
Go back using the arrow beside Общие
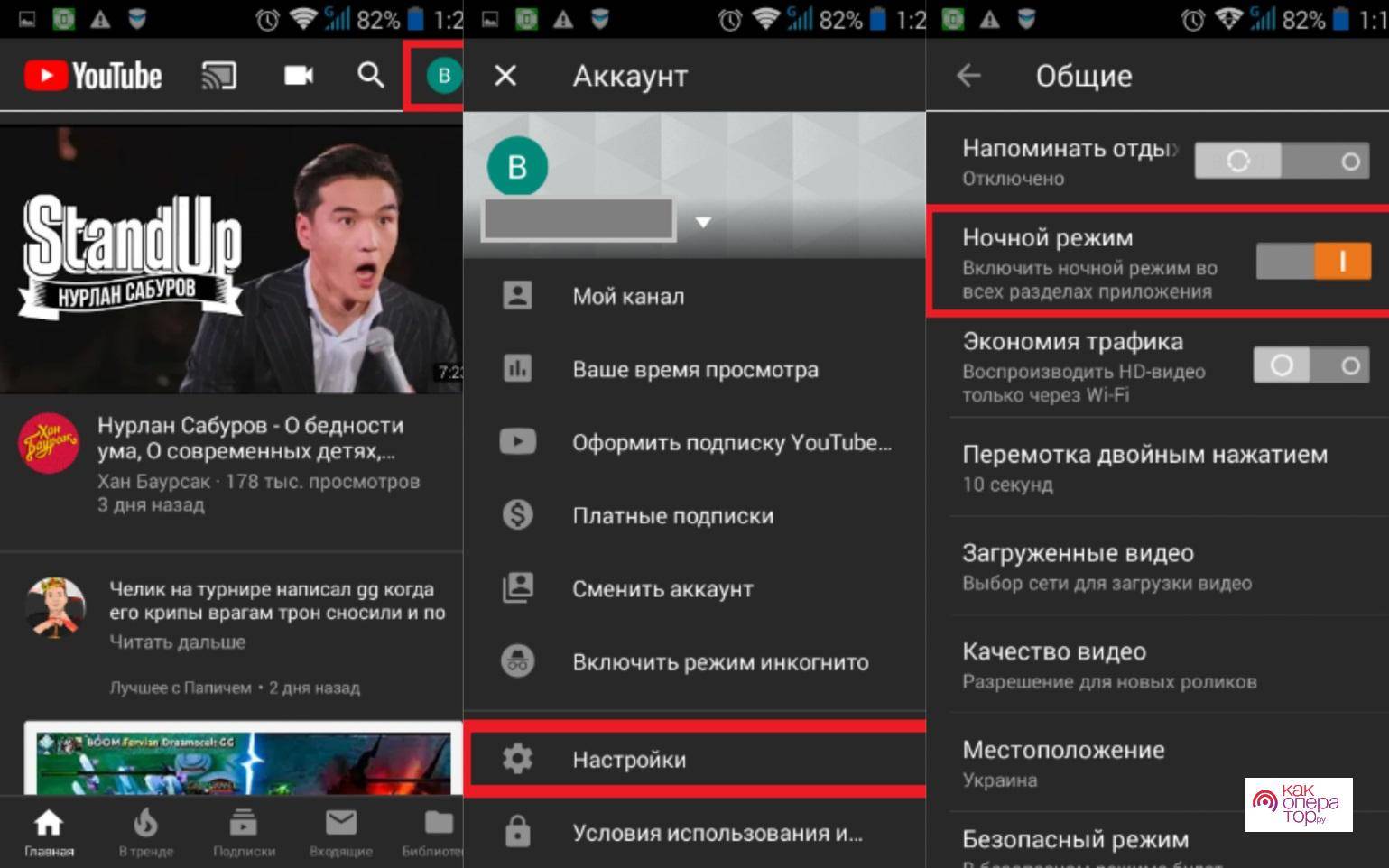(x=968, y=76)
